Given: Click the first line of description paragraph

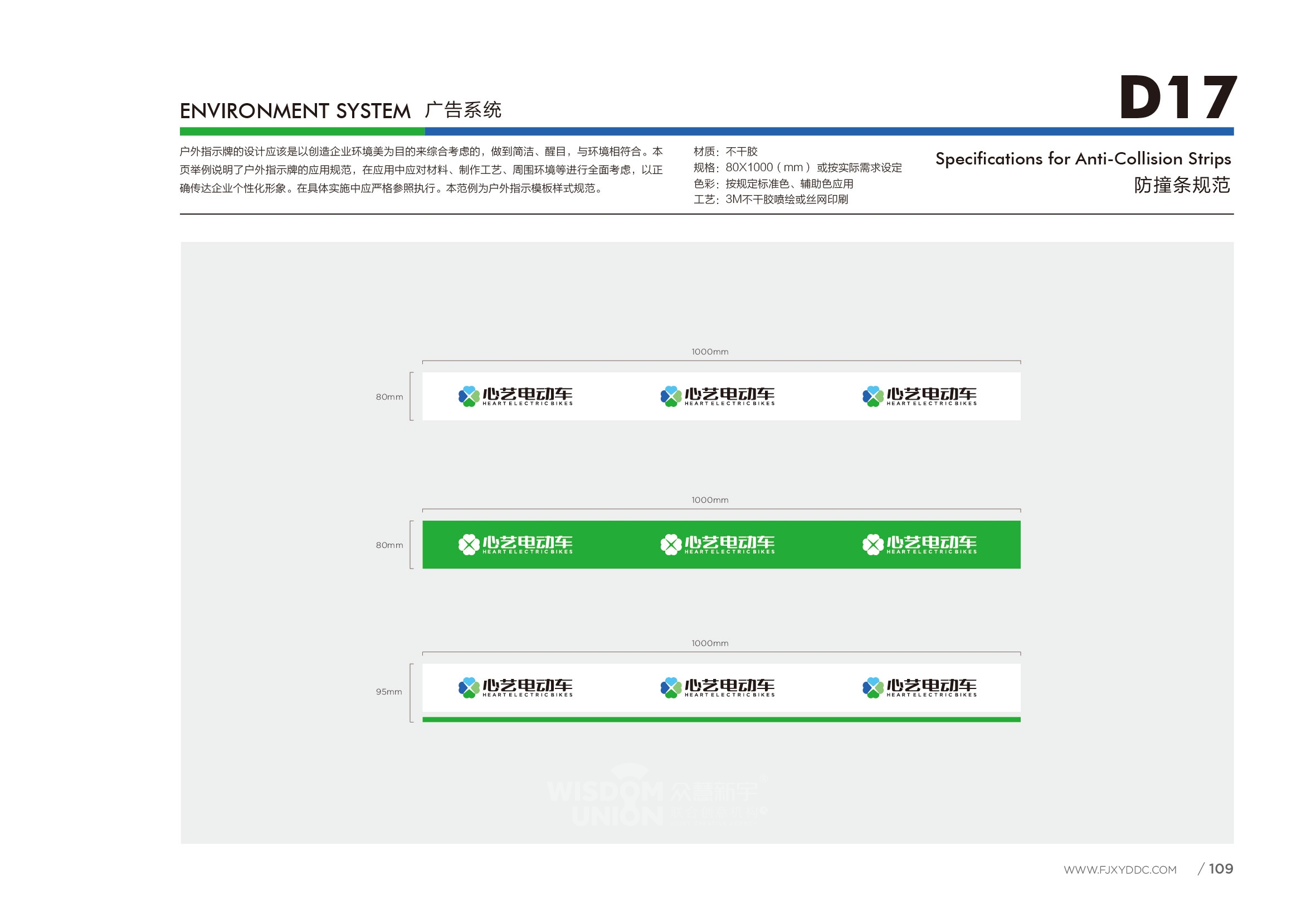Looking at the screenshot, I should pyautogui.click(x=421, y=152).
